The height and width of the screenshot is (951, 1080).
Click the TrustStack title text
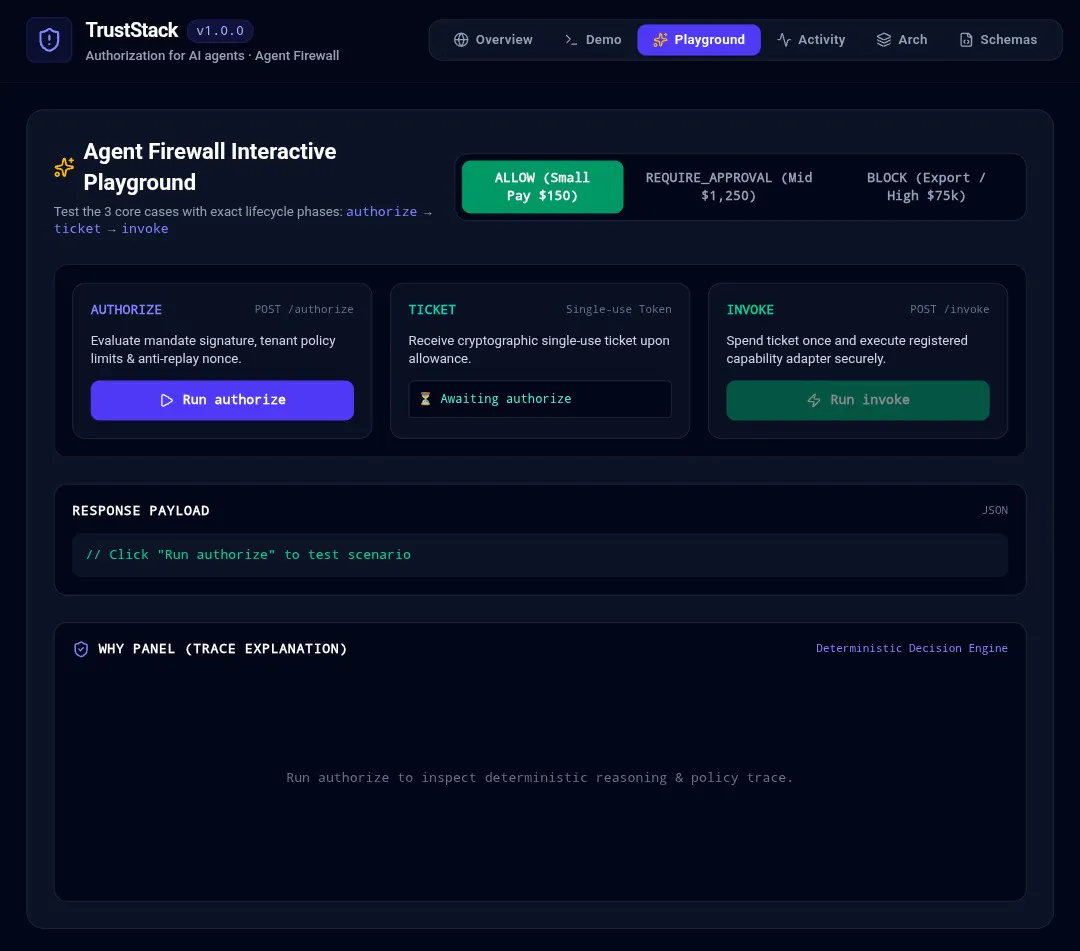click(132, 30)
